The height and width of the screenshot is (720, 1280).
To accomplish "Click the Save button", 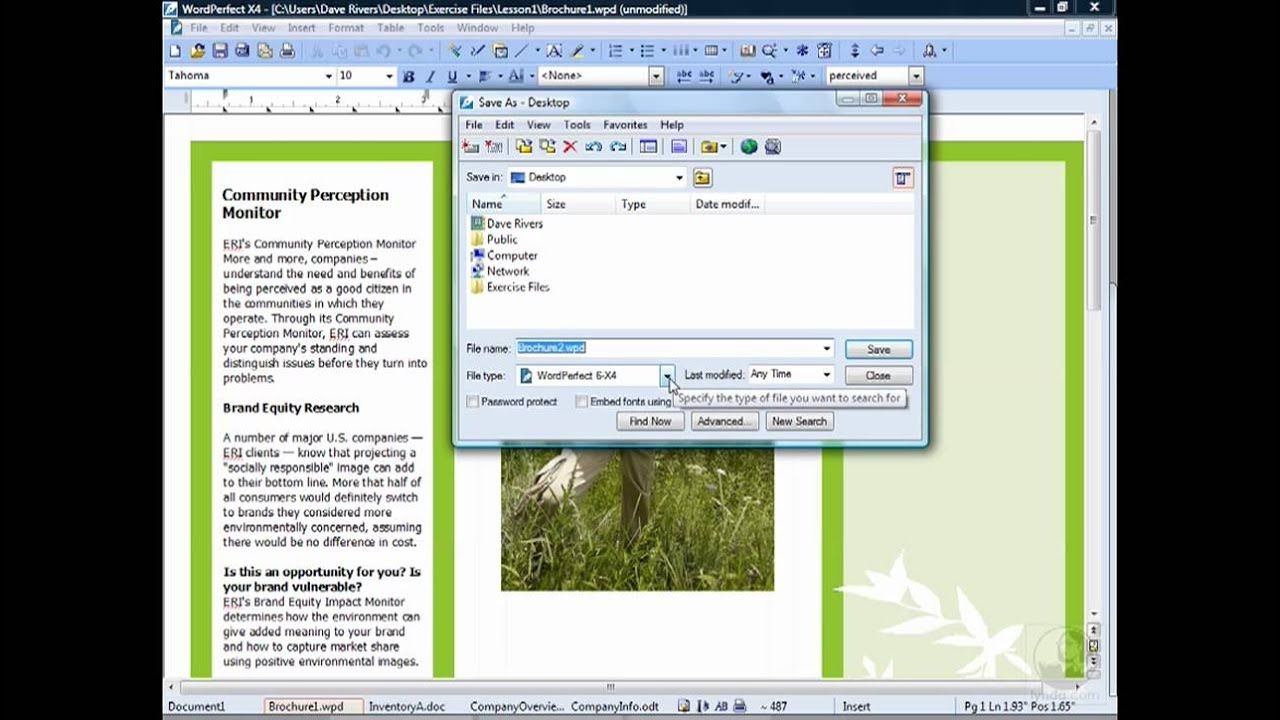I will coord(878,350).
